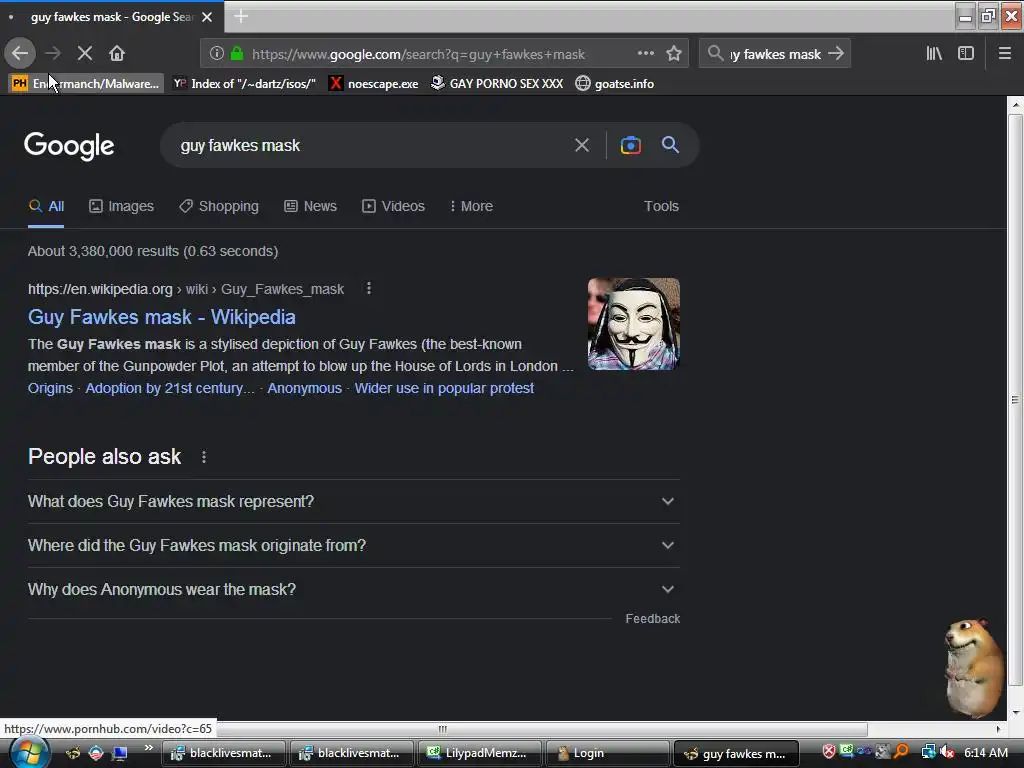Select the All results tab
This screenshot has height=768, width=1024.
pos(46,206)
